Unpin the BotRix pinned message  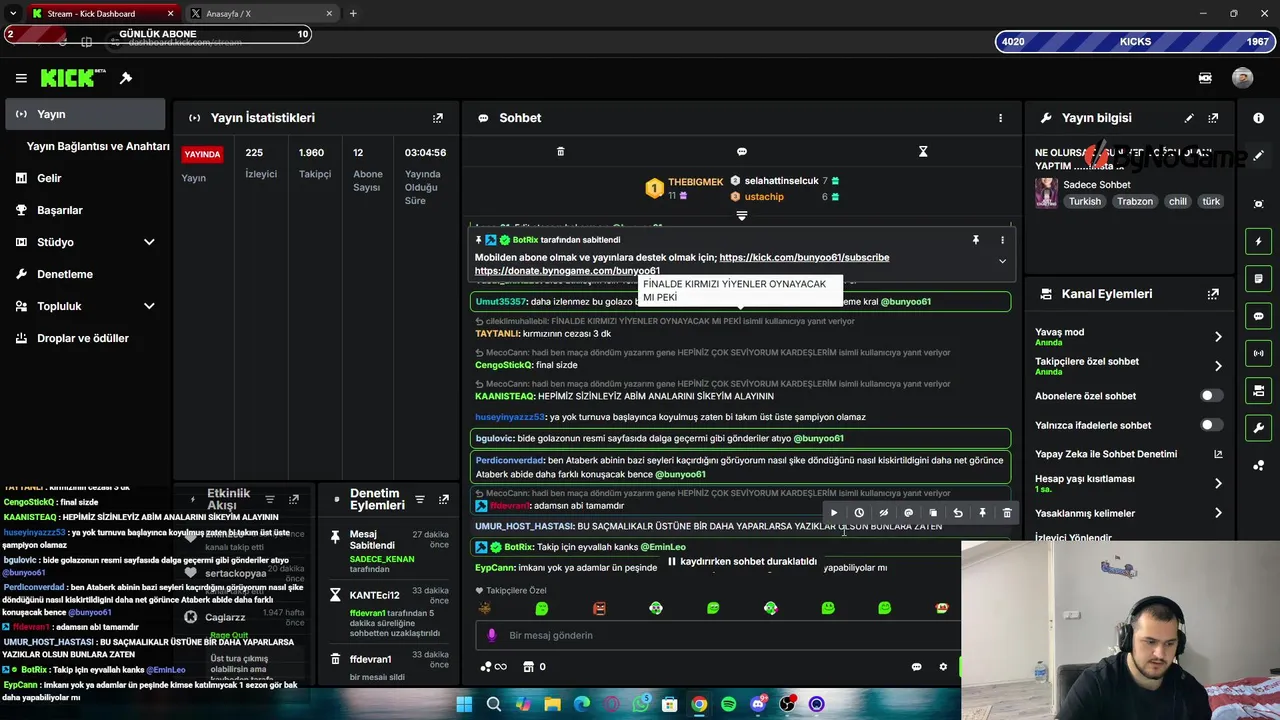975,240
